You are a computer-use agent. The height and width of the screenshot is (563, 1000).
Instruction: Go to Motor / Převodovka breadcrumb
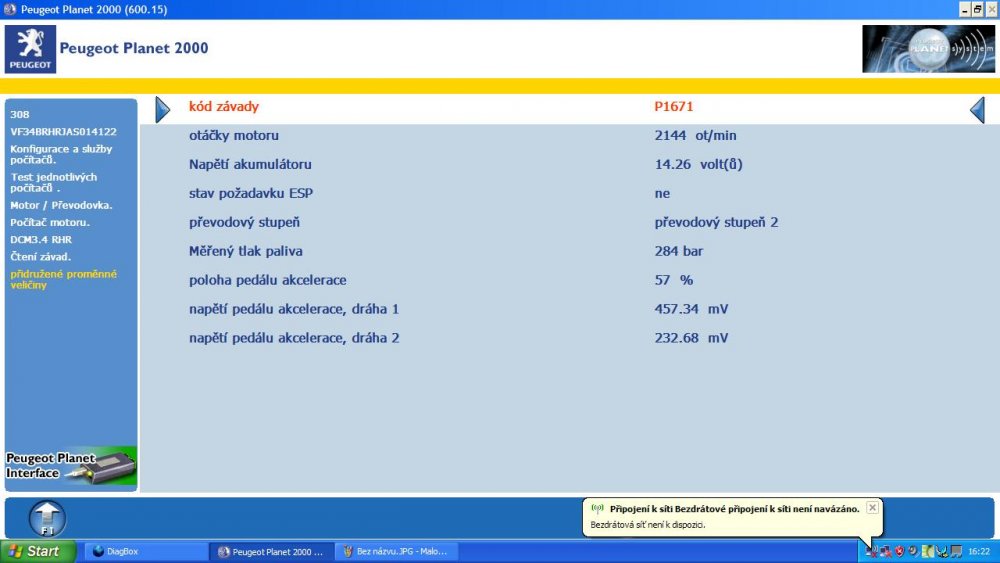click(x=61, y=205)
